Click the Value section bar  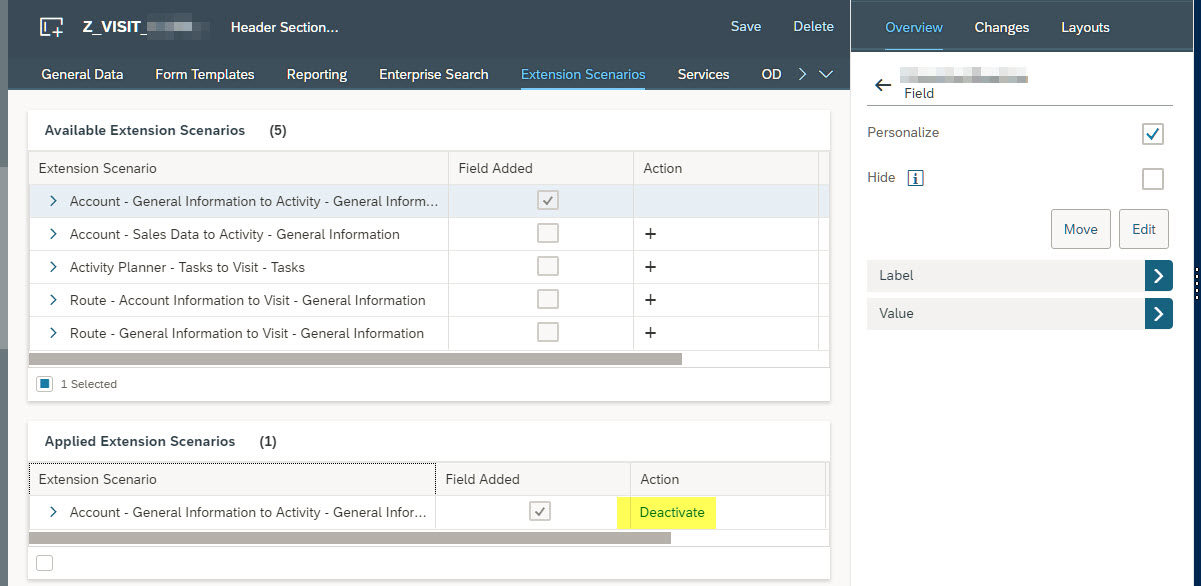pyautogui.click(x=1005, y=314)
